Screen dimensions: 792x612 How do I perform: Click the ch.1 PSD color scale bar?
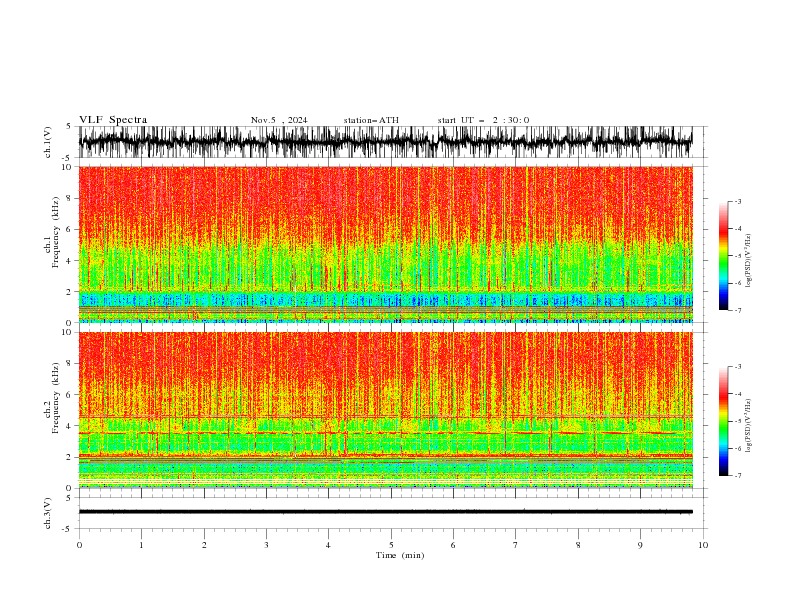723,256
